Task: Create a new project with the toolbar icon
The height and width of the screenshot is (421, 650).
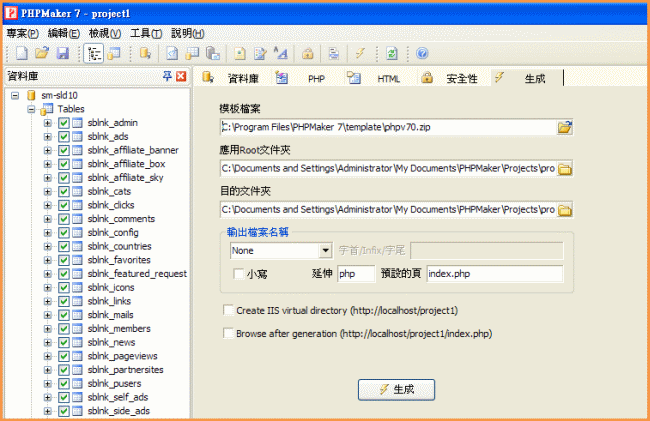Action: [22, 53]
